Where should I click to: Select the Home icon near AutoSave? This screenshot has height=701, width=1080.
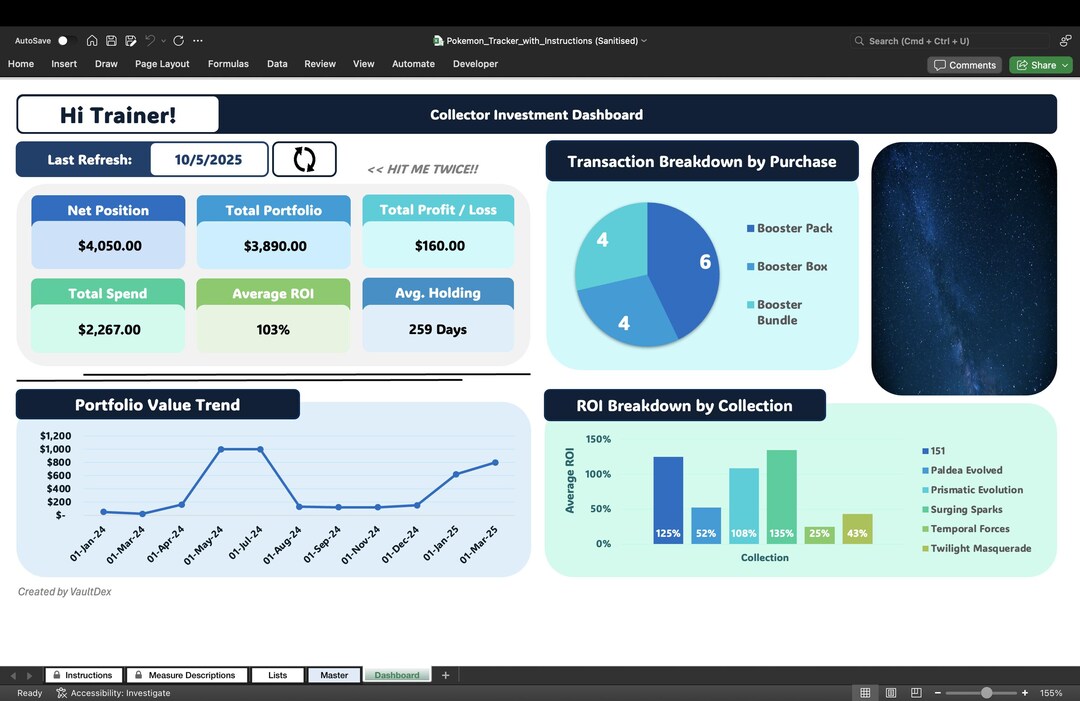tap(92, 41)
